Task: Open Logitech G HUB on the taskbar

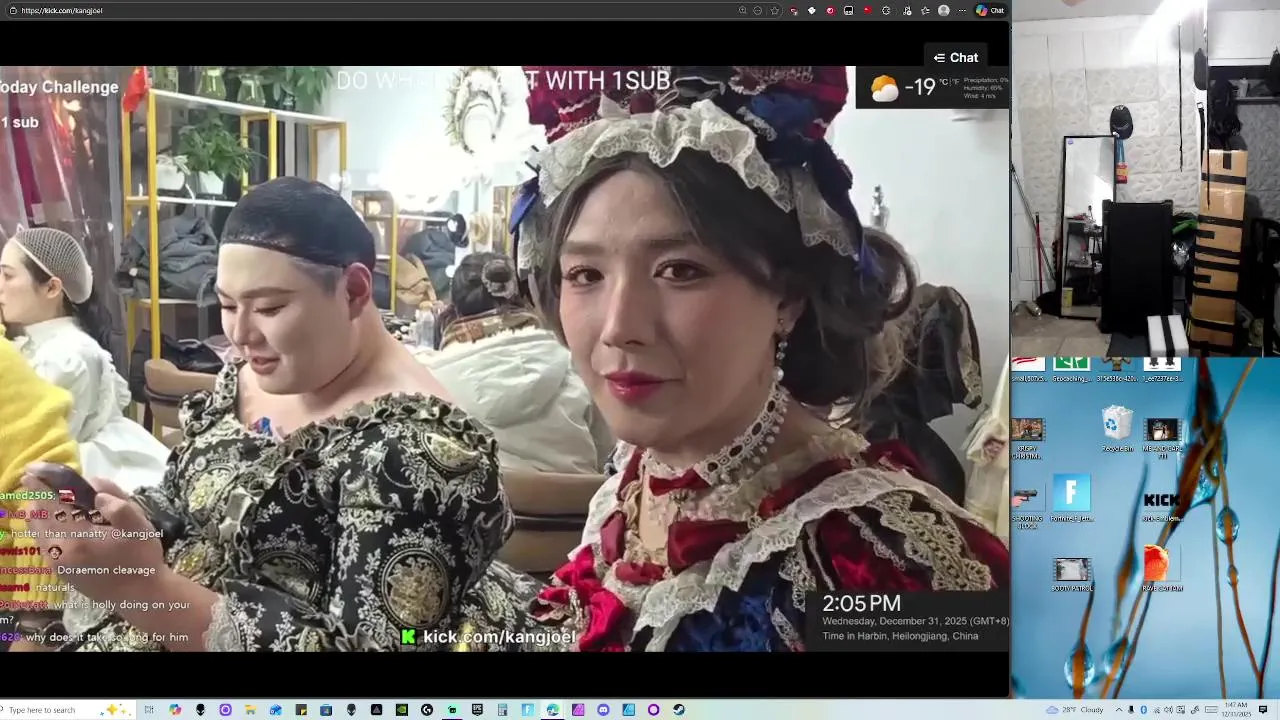Action: (x=427, y=710)
